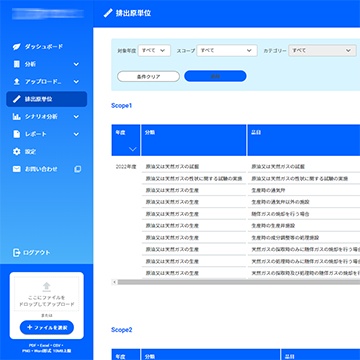Click the 条件クリア button
Image resolution: width=360 pixels, height=360 pixels.
click(x=148, y=76)
